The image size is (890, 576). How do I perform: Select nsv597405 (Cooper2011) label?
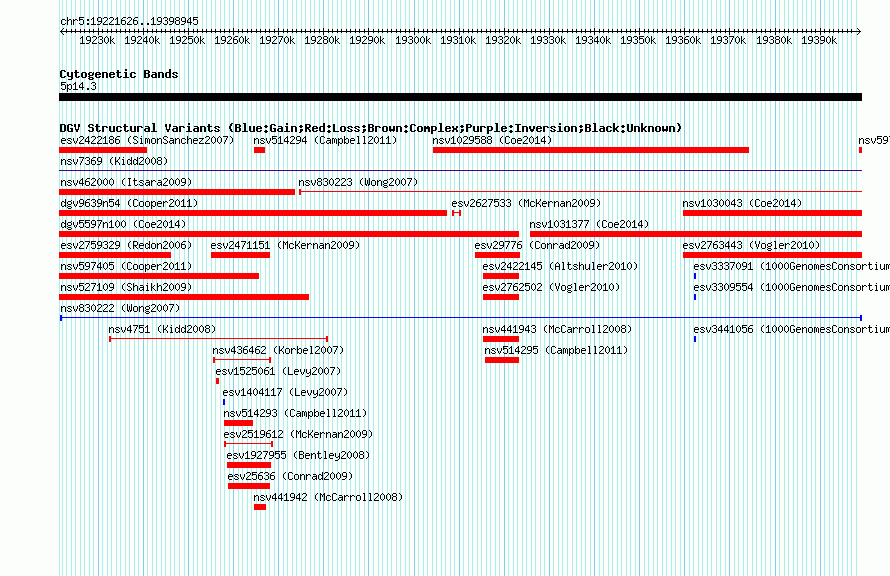[126, 266]
